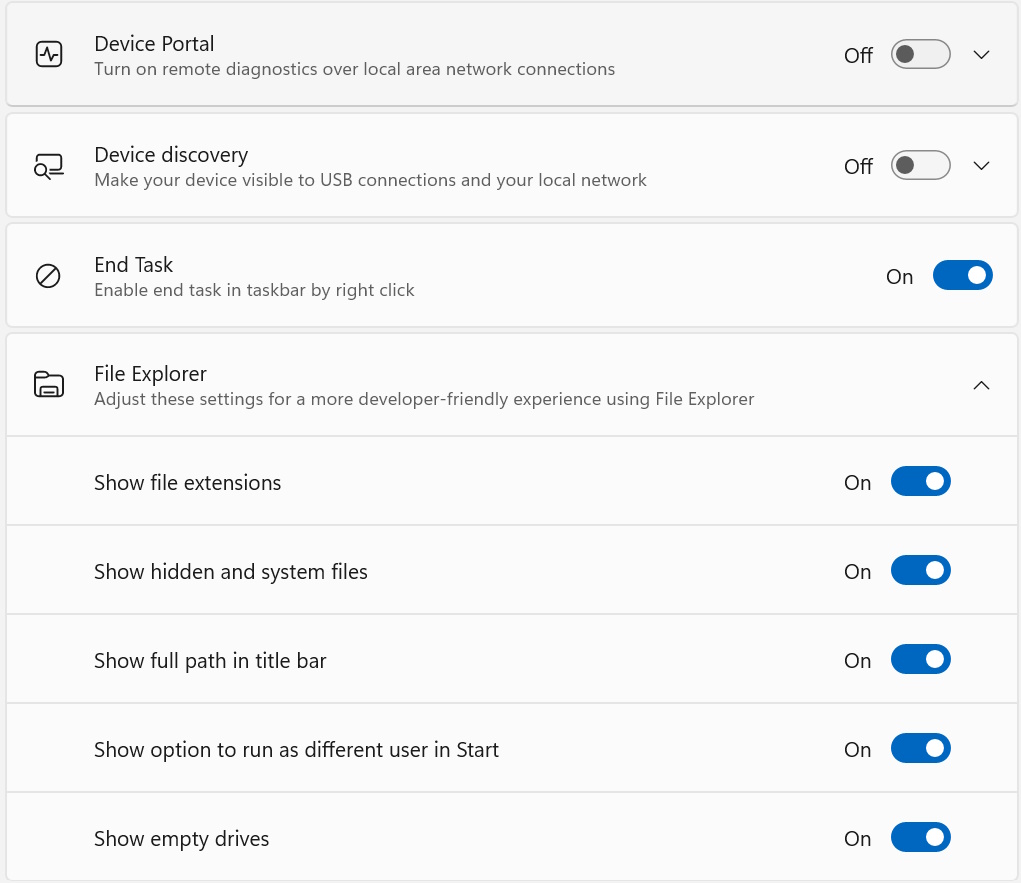Disable Show hidden and system files
The height and width of the screenshot is (883, 1021).
click(920, 570)
